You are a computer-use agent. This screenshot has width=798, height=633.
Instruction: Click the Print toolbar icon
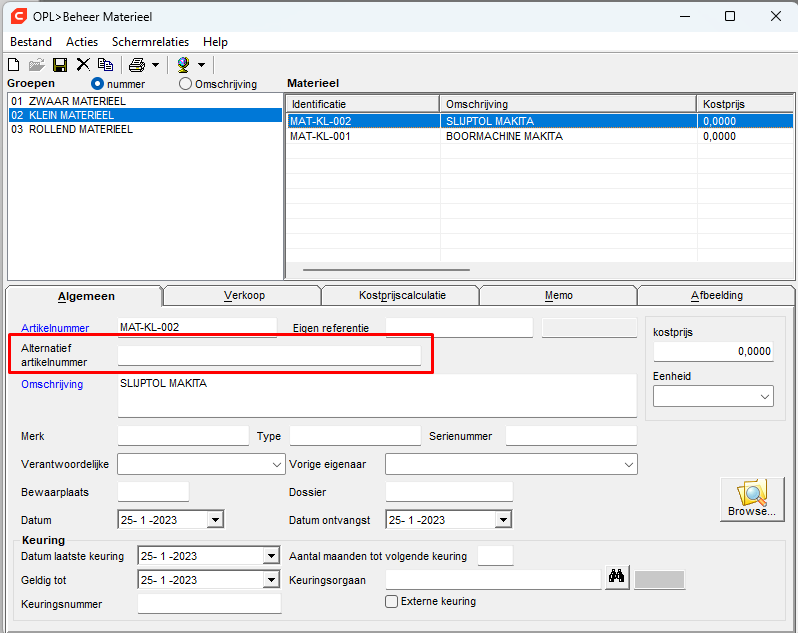(x=137, y=65)
